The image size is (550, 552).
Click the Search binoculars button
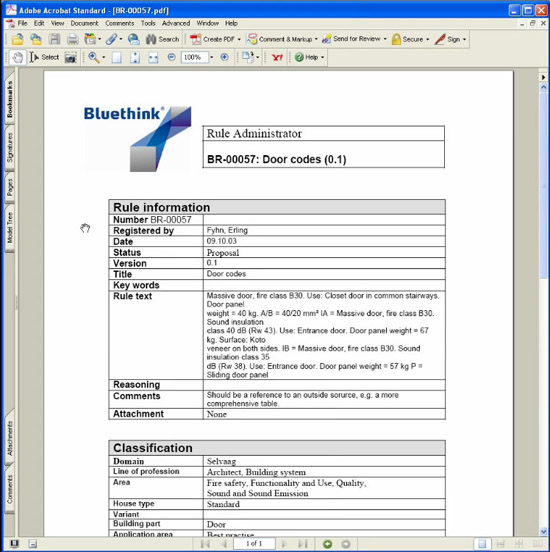point(162,39)
